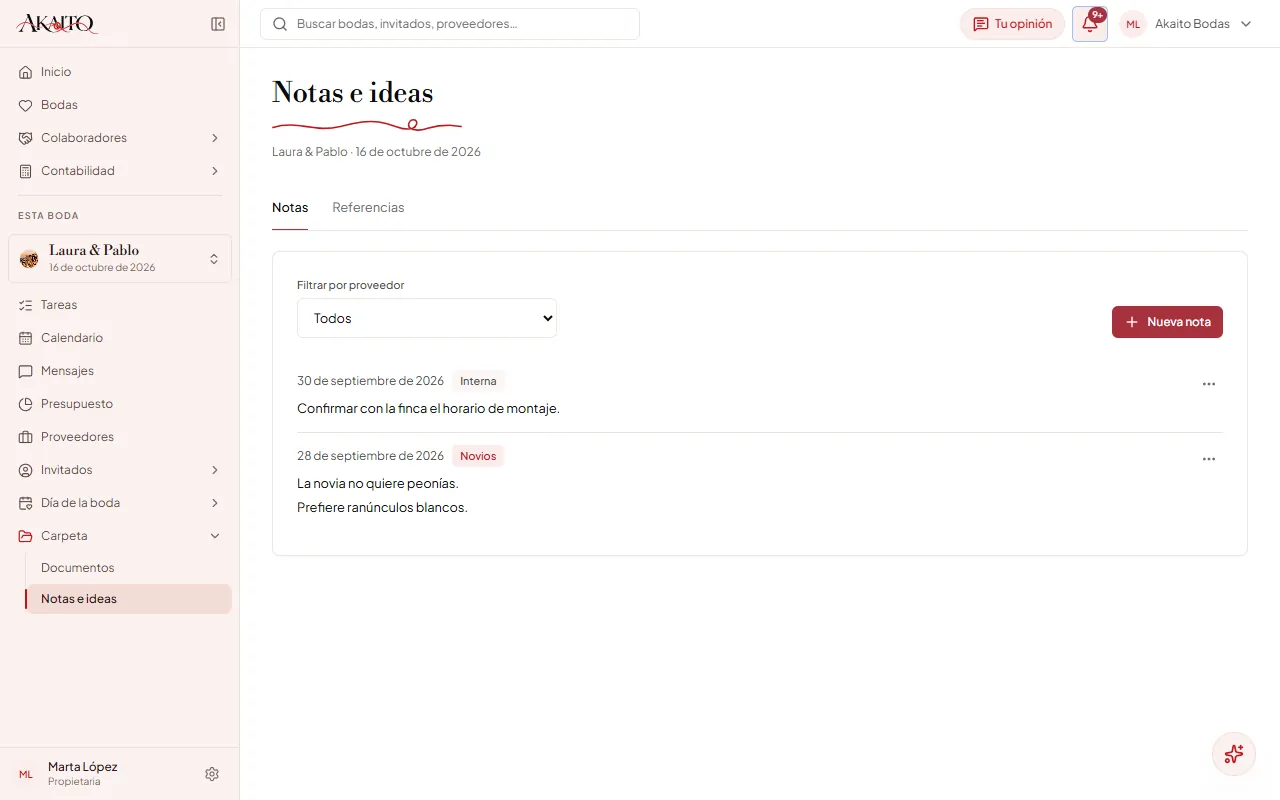The height and width of the screenshot is (800, 1280).
Task: Click the text "Prefiere ranúnculos blancos."
Action: [382, 507]
